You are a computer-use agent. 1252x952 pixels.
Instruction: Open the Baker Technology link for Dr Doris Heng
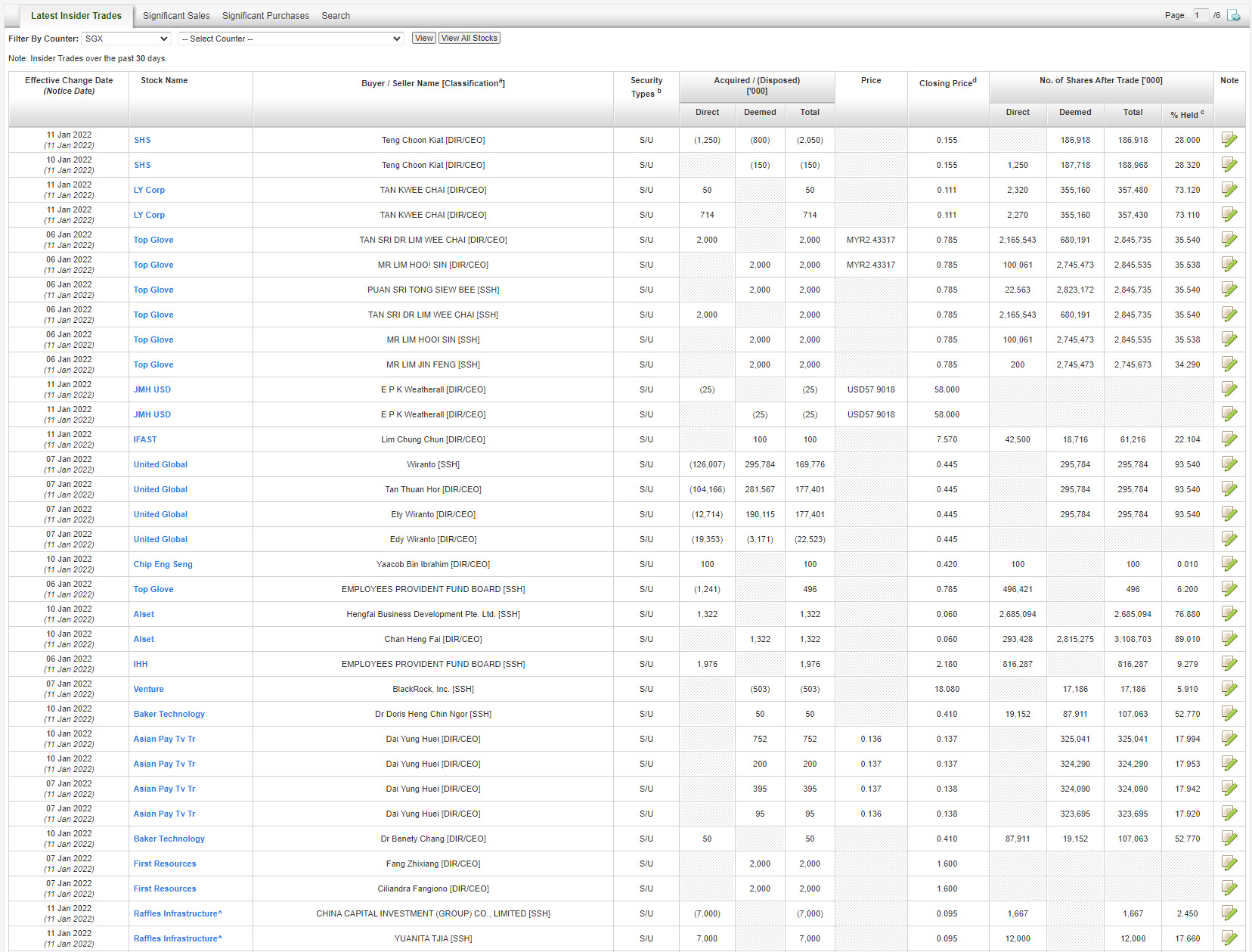(169, 714)
